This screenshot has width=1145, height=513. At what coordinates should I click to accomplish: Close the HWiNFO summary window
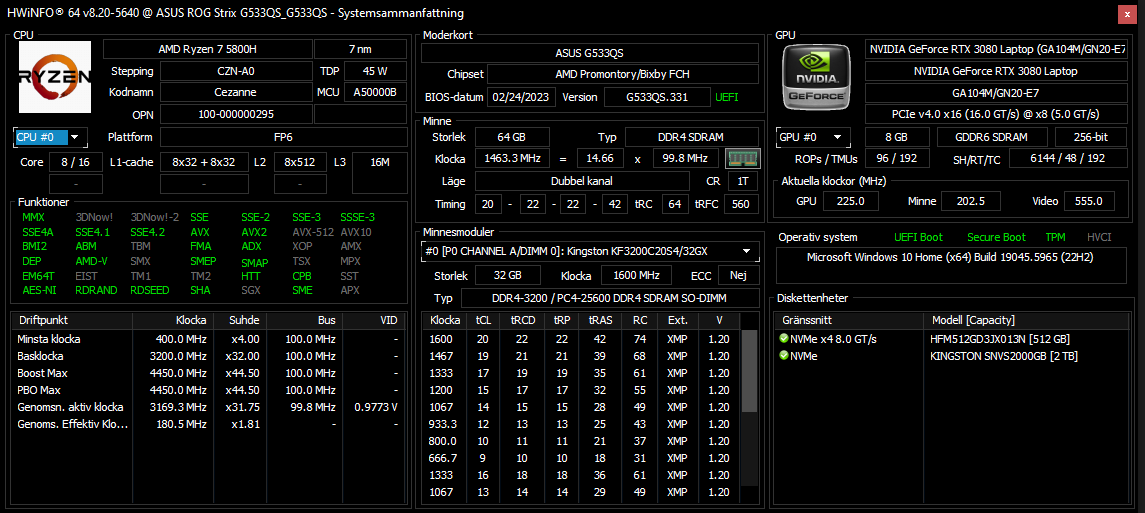point(1129,13)
